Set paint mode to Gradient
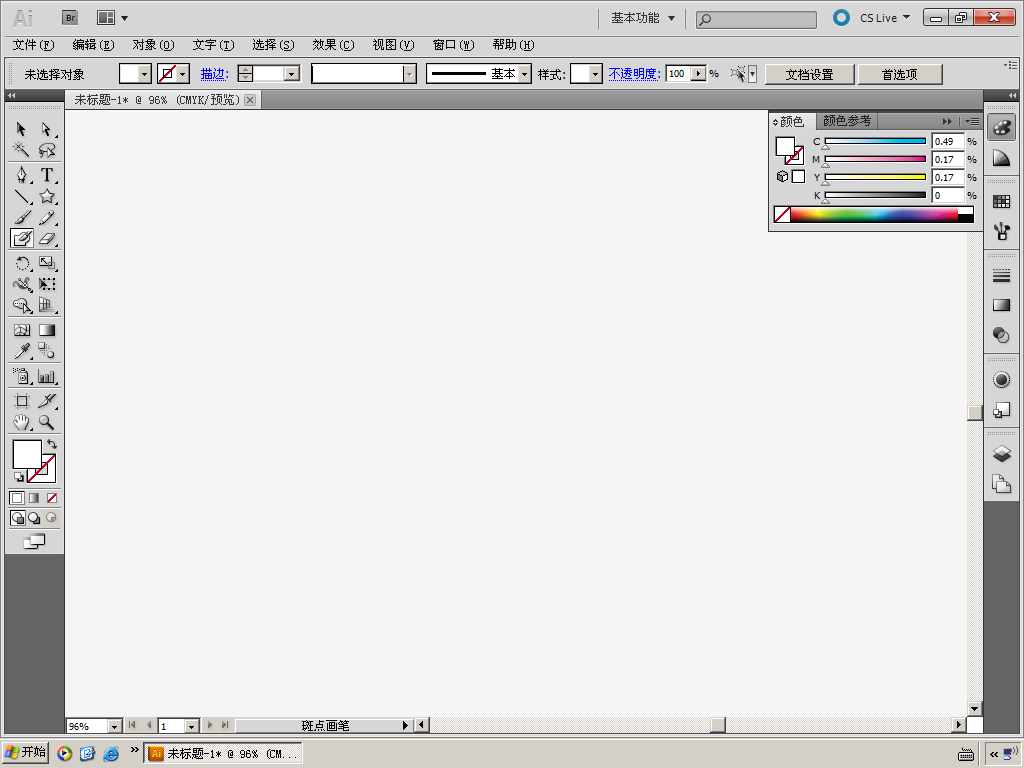The image size is (1024, 768). pos(34,498)
